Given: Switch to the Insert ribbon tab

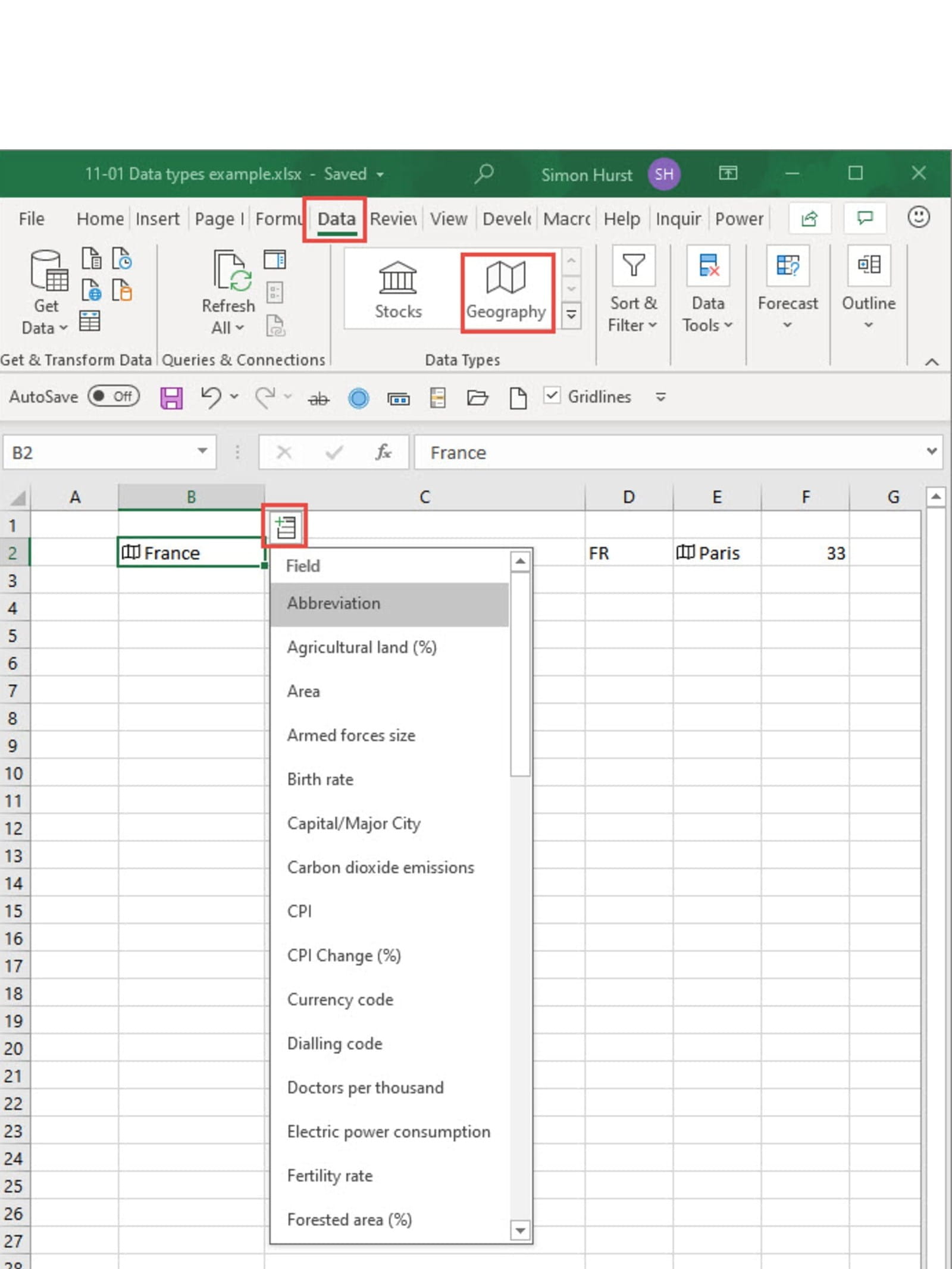Looking at the screenshot, I should (x=157, y=219).
